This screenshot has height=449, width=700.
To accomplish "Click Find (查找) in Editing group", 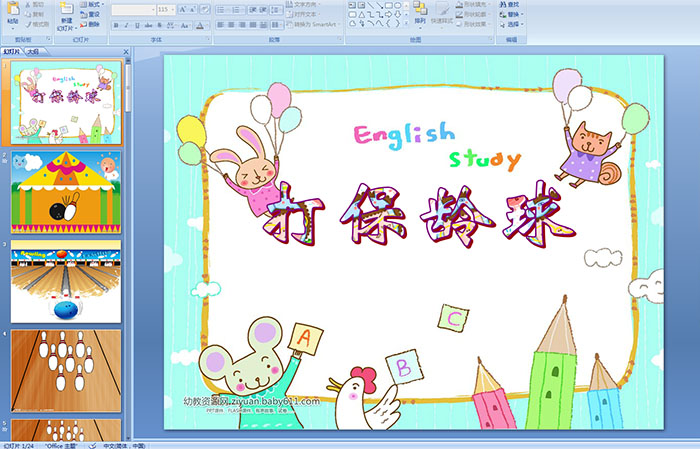I will point(509,4).
